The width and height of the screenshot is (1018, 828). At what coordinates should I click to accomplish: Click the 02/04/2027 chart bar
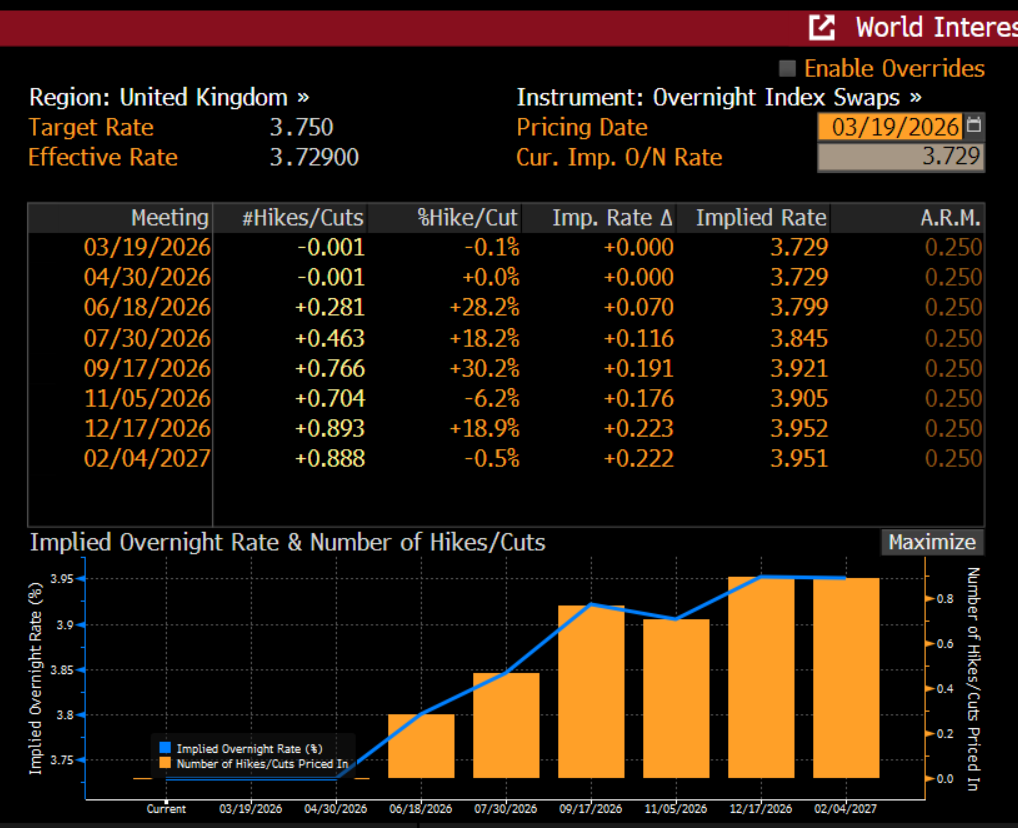pos(846,678)
